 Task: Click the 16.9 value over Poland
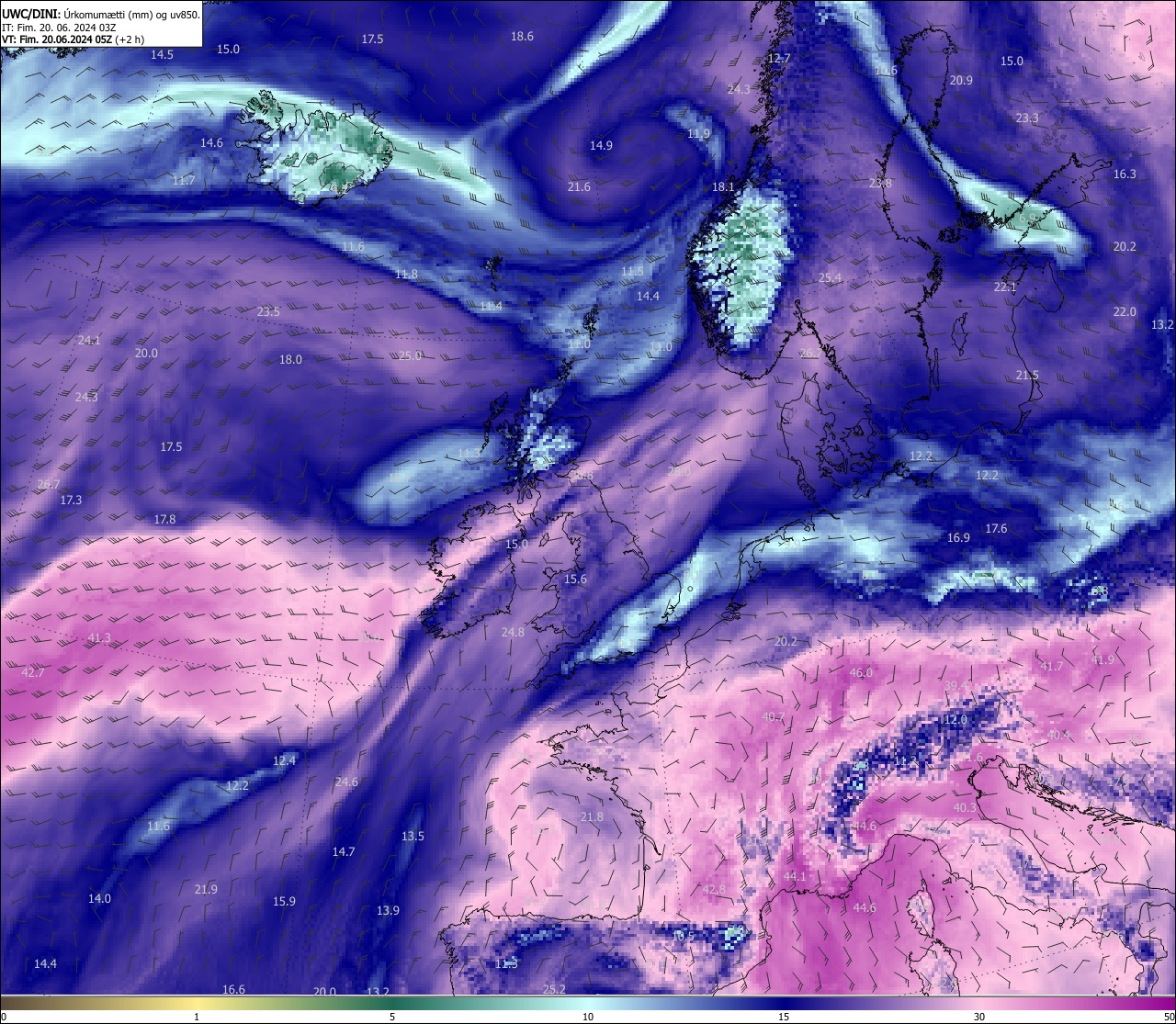coord(958,538)
